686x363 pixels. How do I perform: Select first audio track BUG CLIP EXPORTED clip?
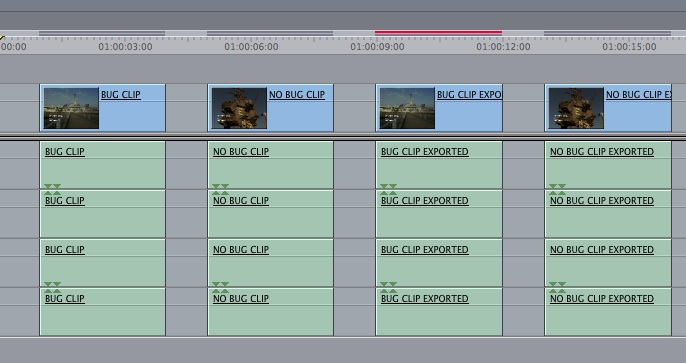(439, 165)
